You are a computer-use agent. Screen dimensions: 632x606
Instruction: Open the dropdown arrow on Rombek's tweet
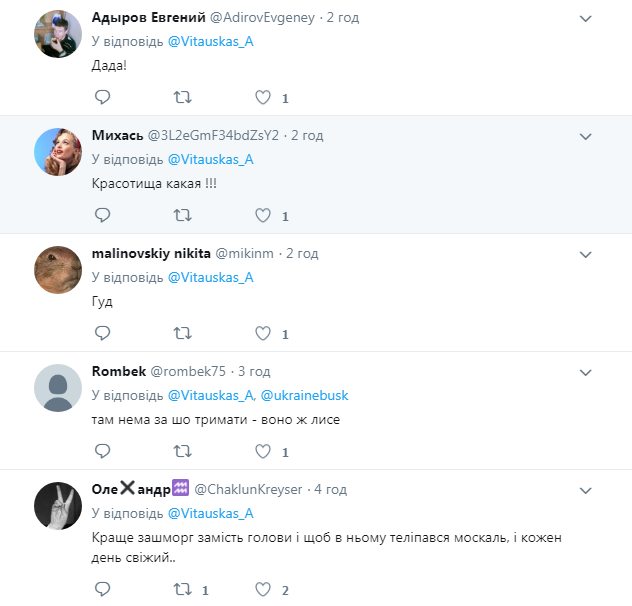pos(585,372)
